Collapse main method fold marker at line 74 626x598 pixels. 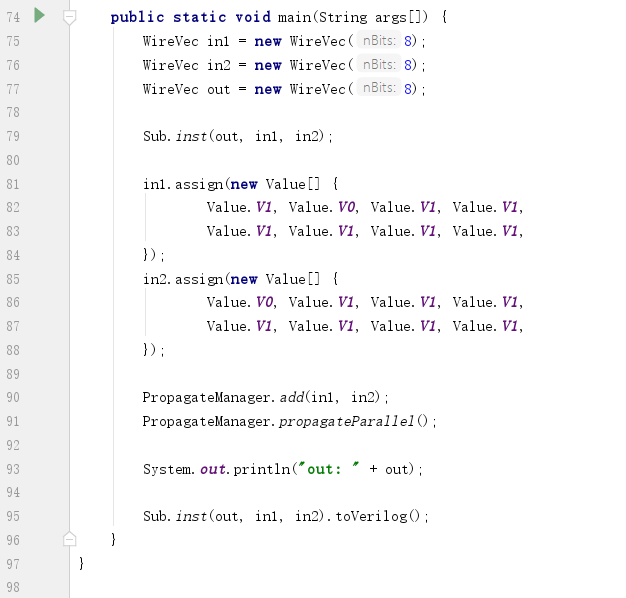[x=69, y=18]
